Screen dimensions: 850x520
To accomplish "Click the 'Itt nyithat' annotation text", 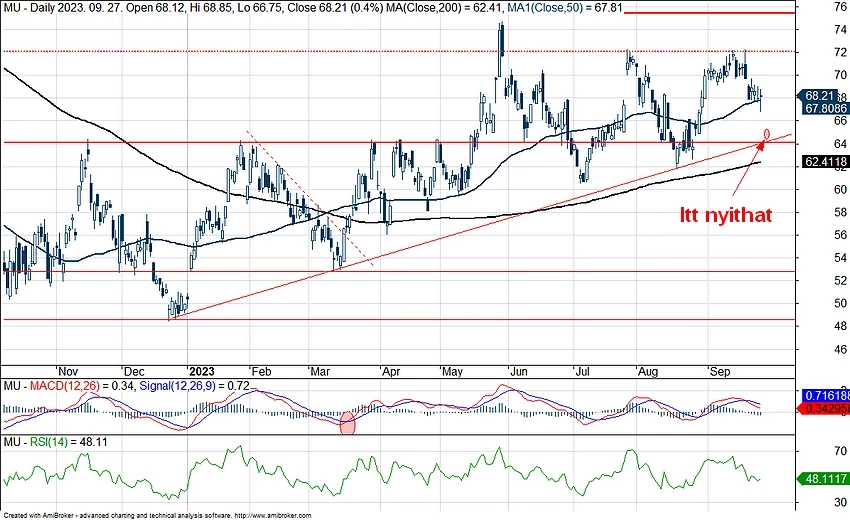I will [726, 215].
